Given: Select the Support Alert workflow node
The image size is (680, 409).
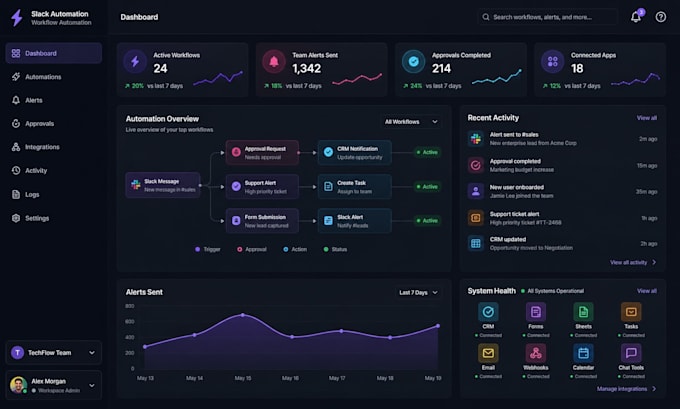Looking at the screenshot, I should (262, 187).
